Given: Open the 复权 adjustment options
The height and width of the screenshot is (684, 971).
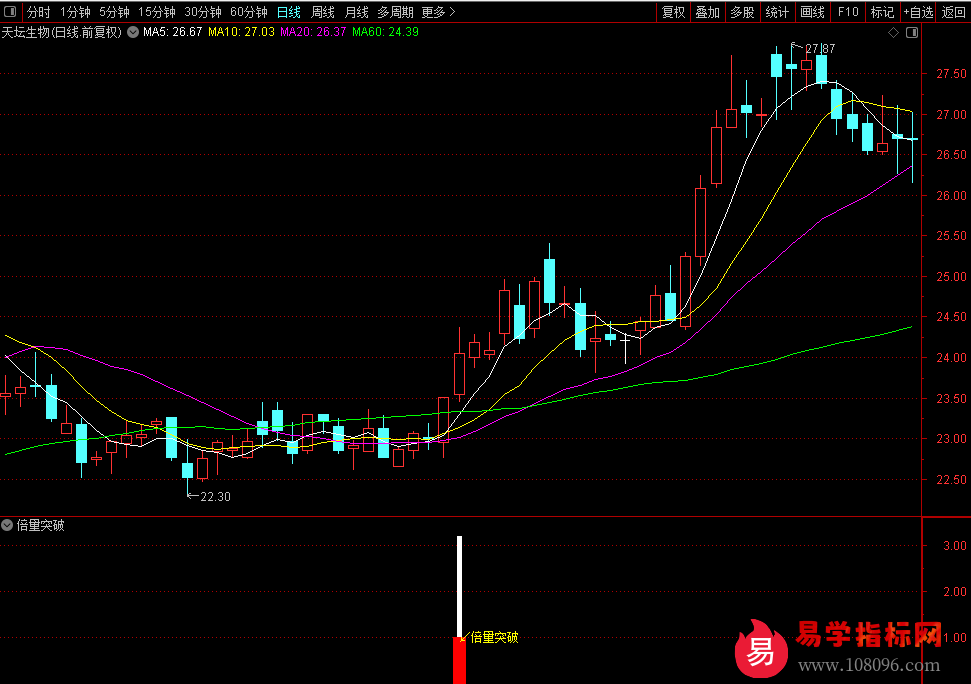Looking at the screenshot, I should (673, 12).
